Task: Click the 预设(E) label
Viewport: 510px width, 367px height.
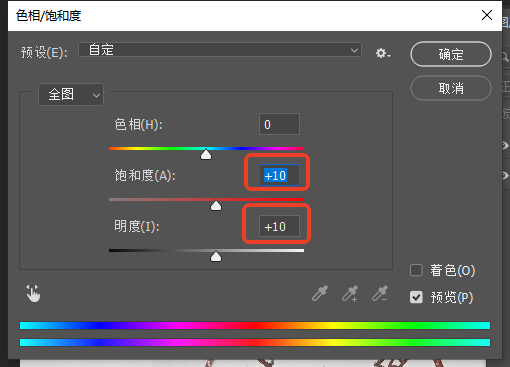Action: point(44,52)
